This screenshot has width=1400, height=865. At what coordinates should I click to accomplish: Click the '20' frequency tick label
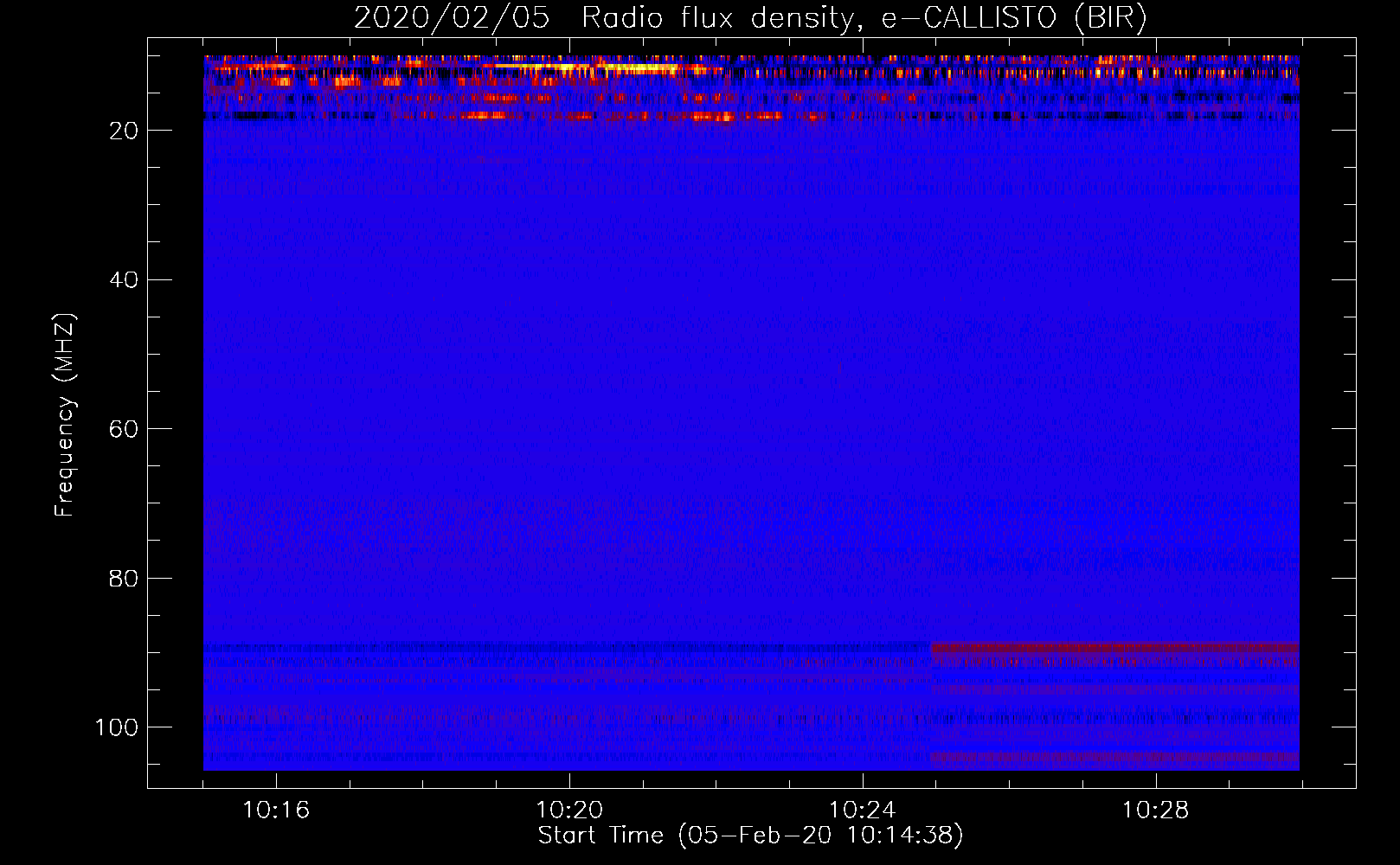pyautogui.click(x=124, y=131)
